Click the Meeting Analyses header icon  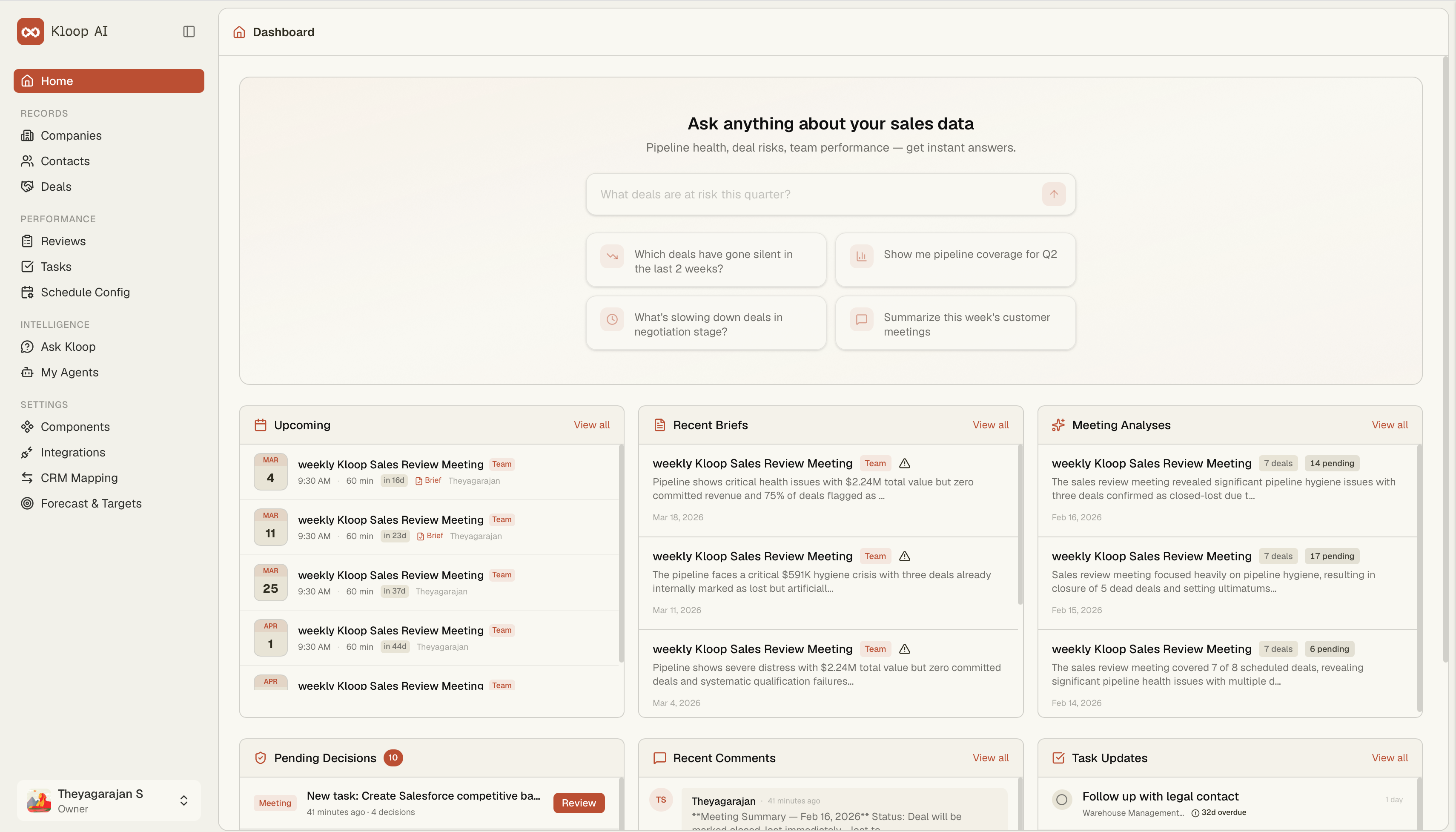point(1058,425)
